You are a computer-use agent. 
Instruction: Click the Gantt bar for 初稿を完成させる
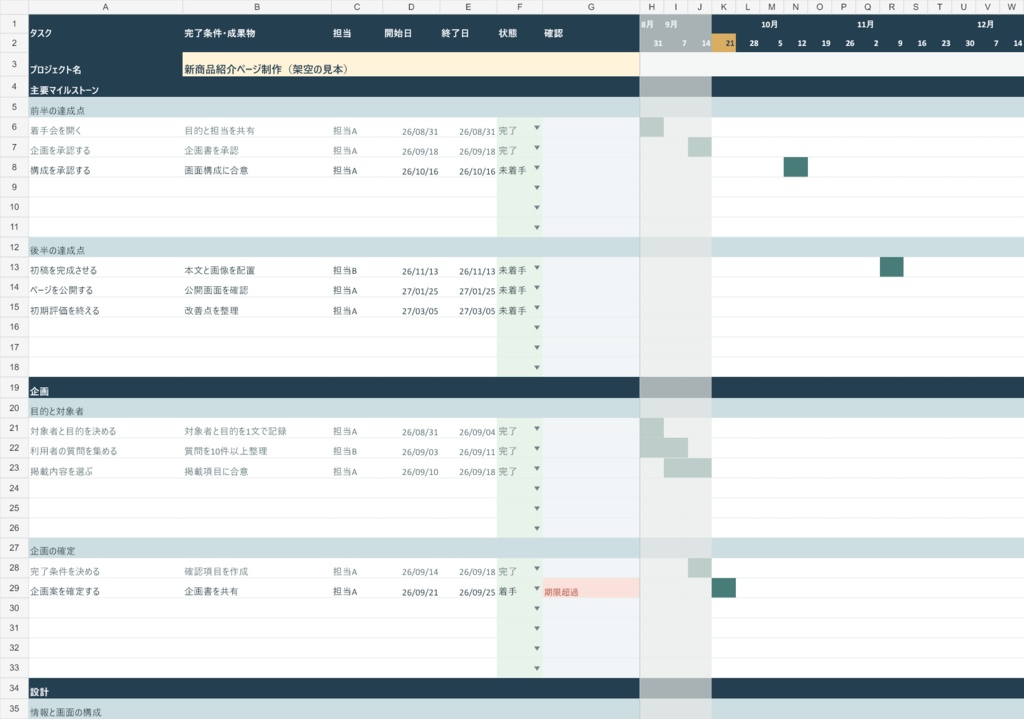(x=891, y=267)
